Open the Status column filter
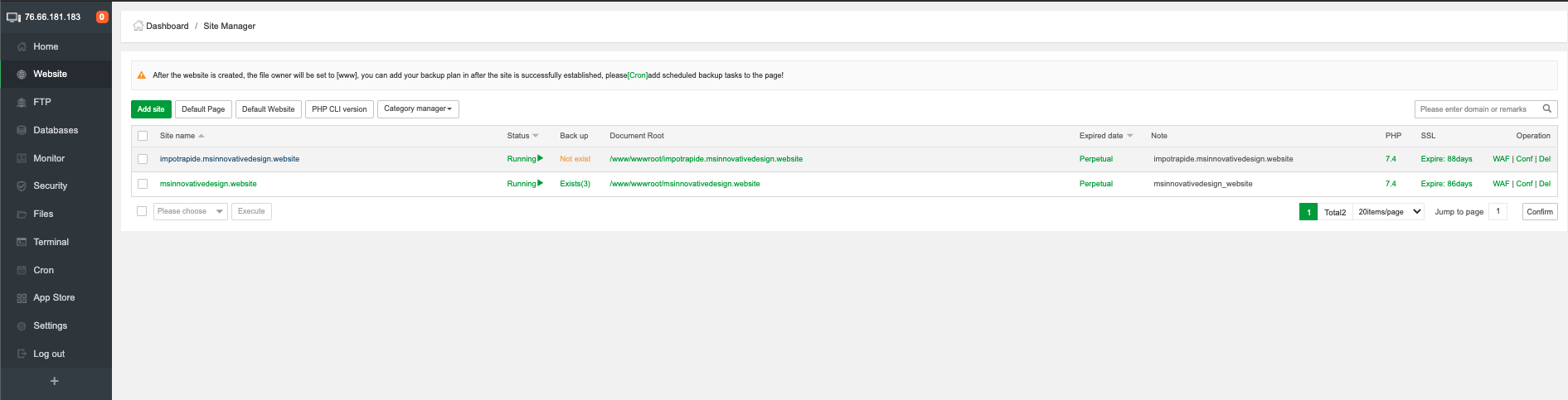Image resolution: width=1568 pixels, height=400 pixels. pyautogui.click(x=523, y=136)
